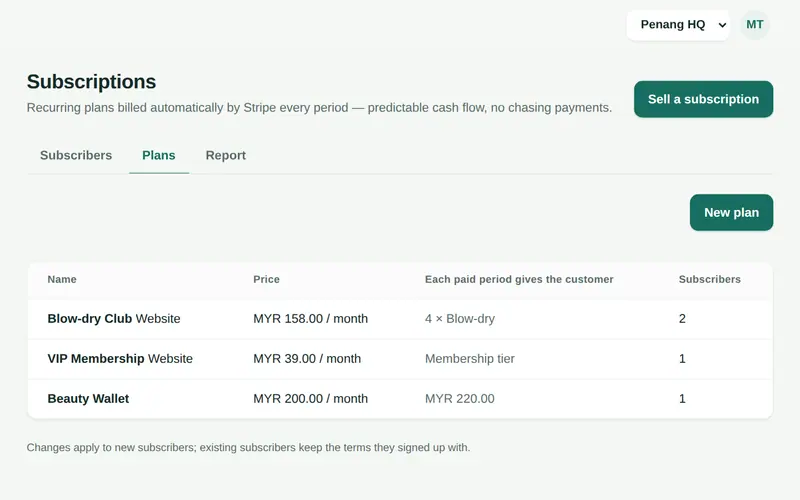The width and height of the screenshot is (800, 500).
Task: Click subscriber count for Beauty Wallet
Action: point(682,398)
